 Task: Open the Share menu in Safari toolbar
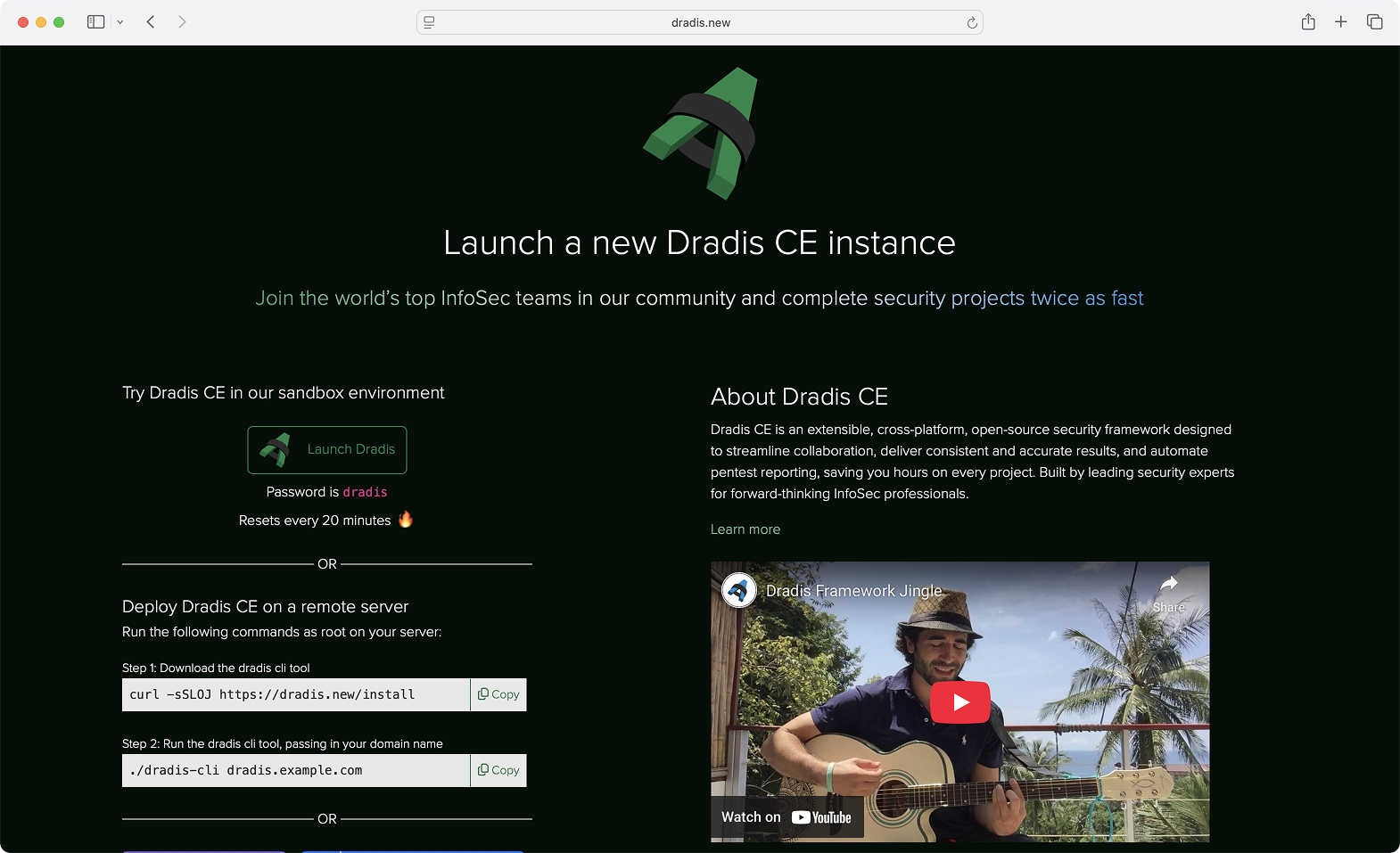tap(1307, 22)
